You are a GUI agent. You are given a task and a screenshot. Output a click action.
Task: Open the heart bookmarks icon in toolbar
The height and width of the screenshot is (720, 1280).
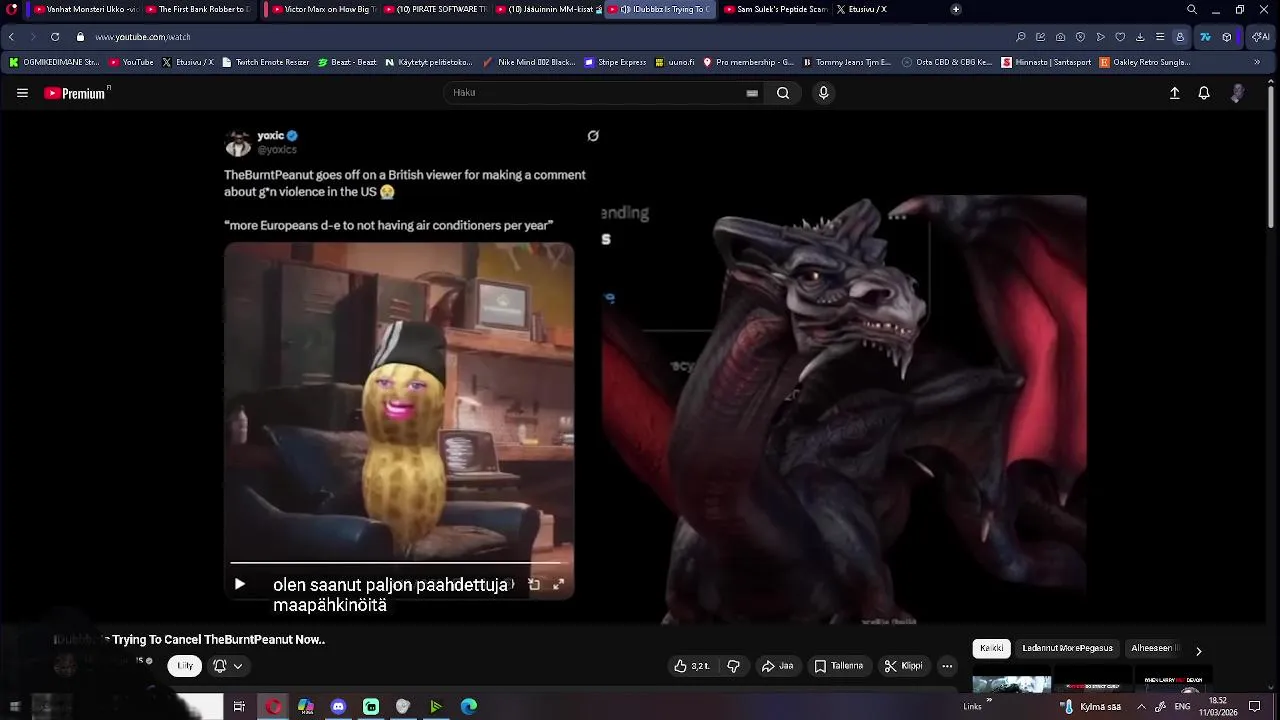click(x=1120, y=37)
